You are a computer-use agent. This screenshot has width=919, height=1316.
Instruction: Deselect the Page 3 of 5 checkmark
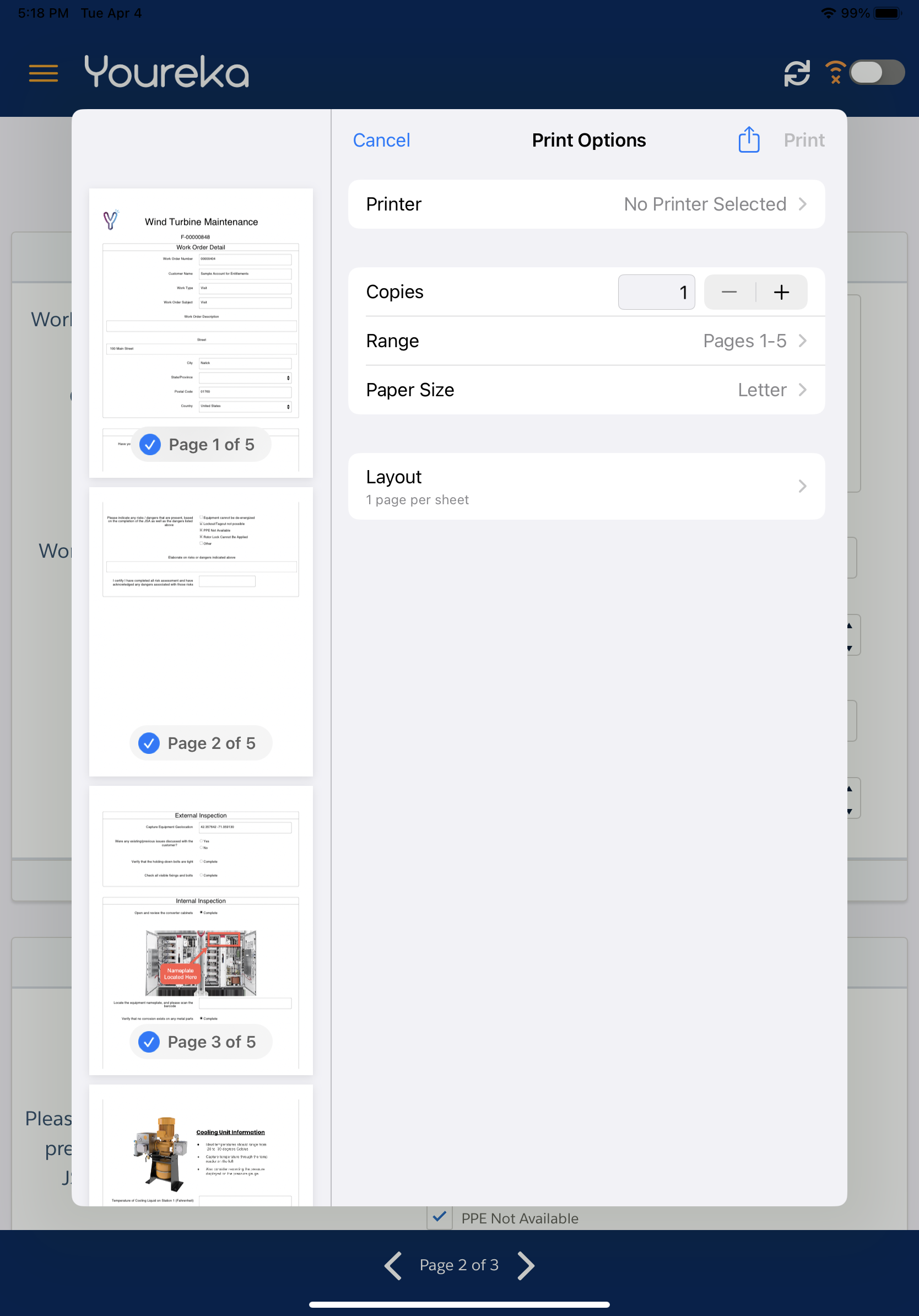149,1042
